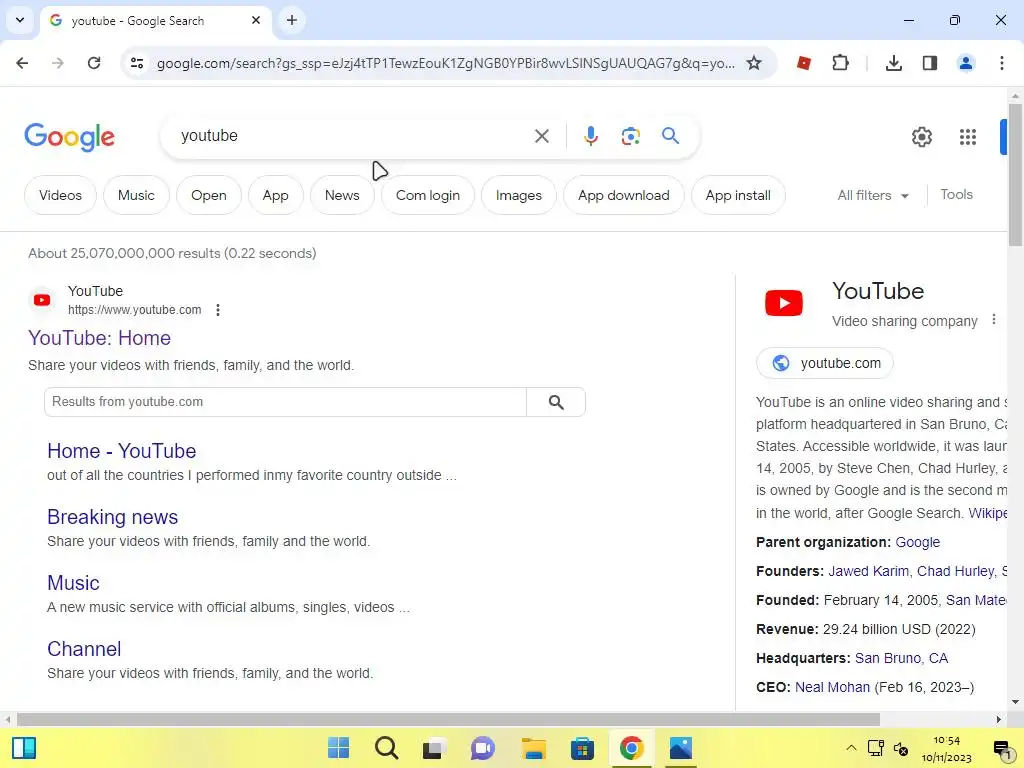Open the Channel sitelink
1024x768 pixels.
coord(84,649)
